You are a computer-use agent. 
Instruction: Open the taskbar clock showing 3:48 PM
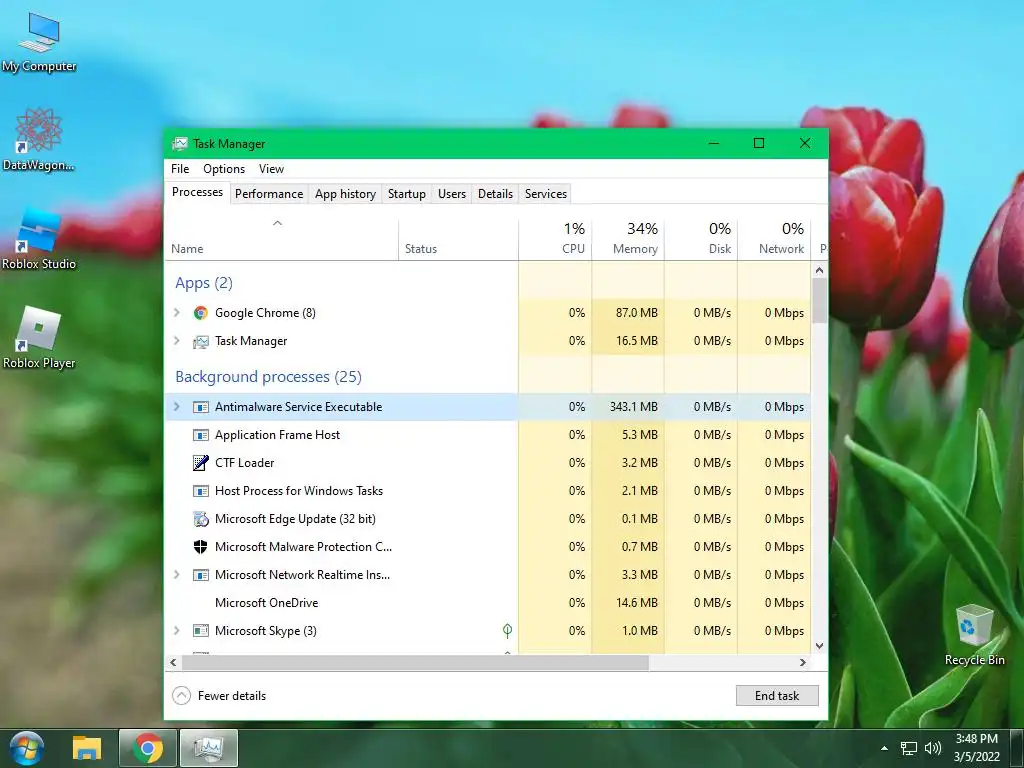[x=976, y=748]
